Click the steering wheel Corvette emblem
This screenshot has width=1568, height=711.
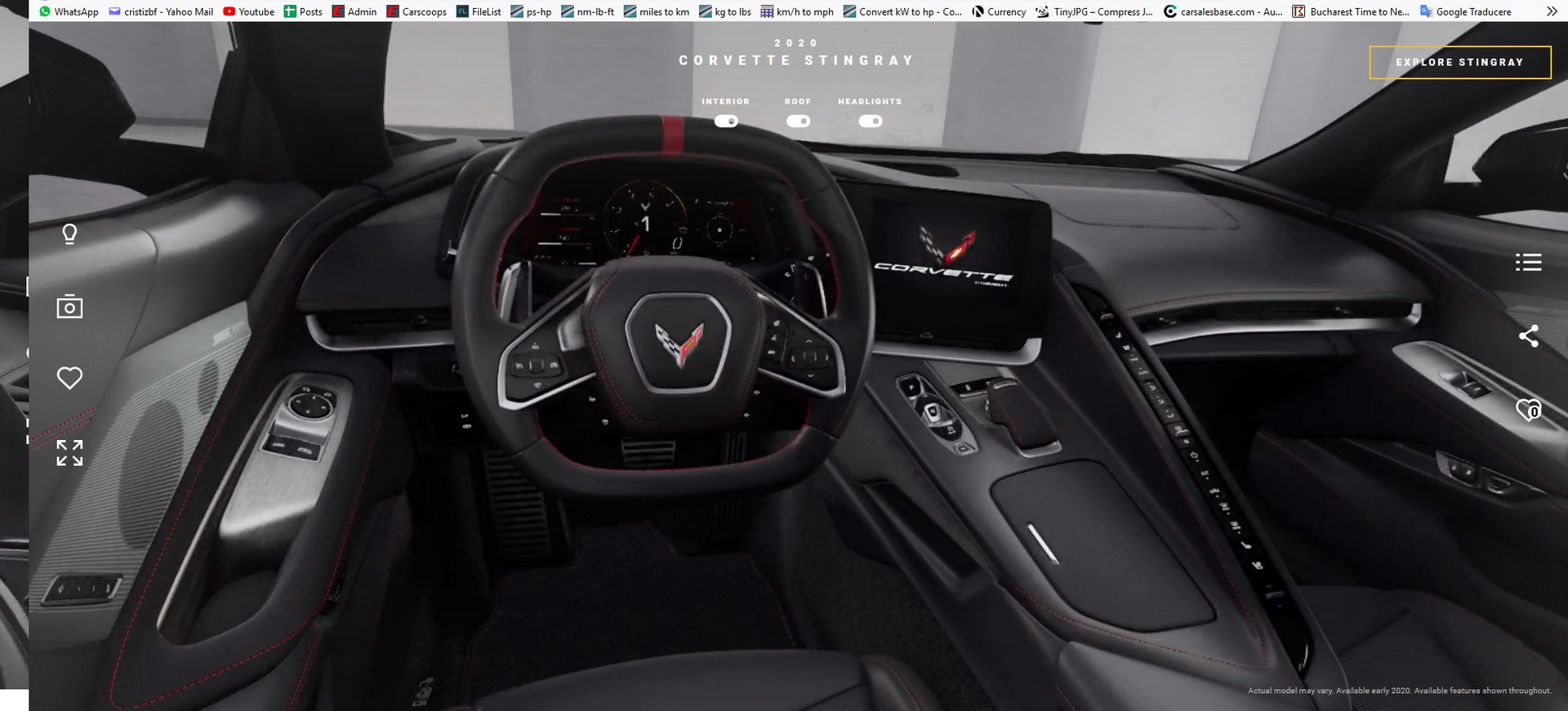(x=678, y=343)
